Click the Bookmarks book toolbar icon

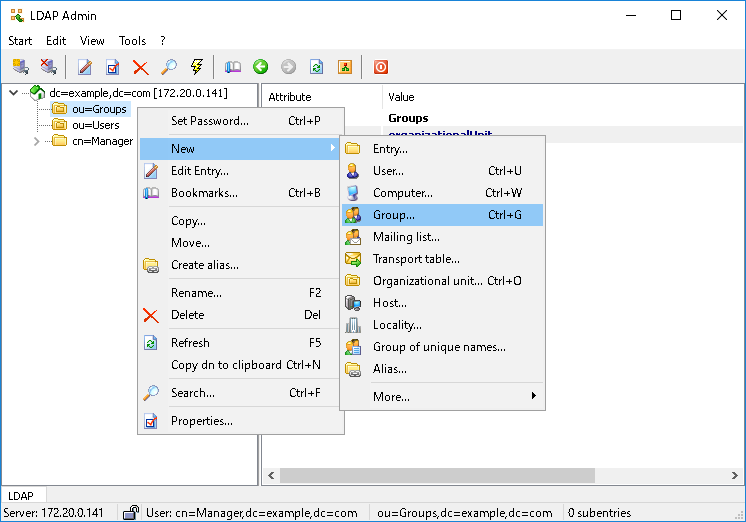point(233,67)
